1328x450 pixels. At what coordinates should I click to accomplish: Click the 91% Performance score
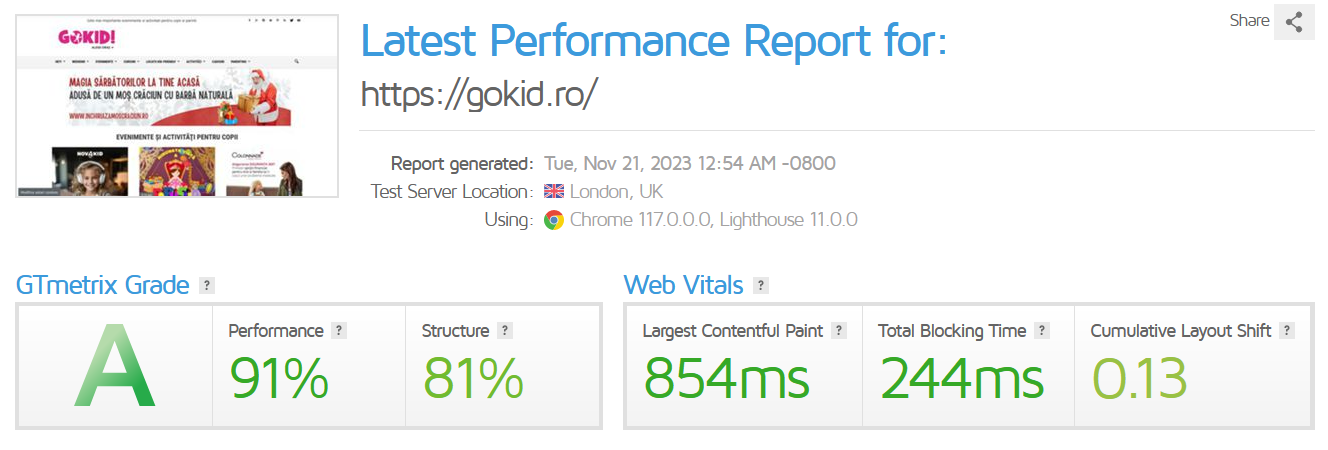click(x=279, y=378)
